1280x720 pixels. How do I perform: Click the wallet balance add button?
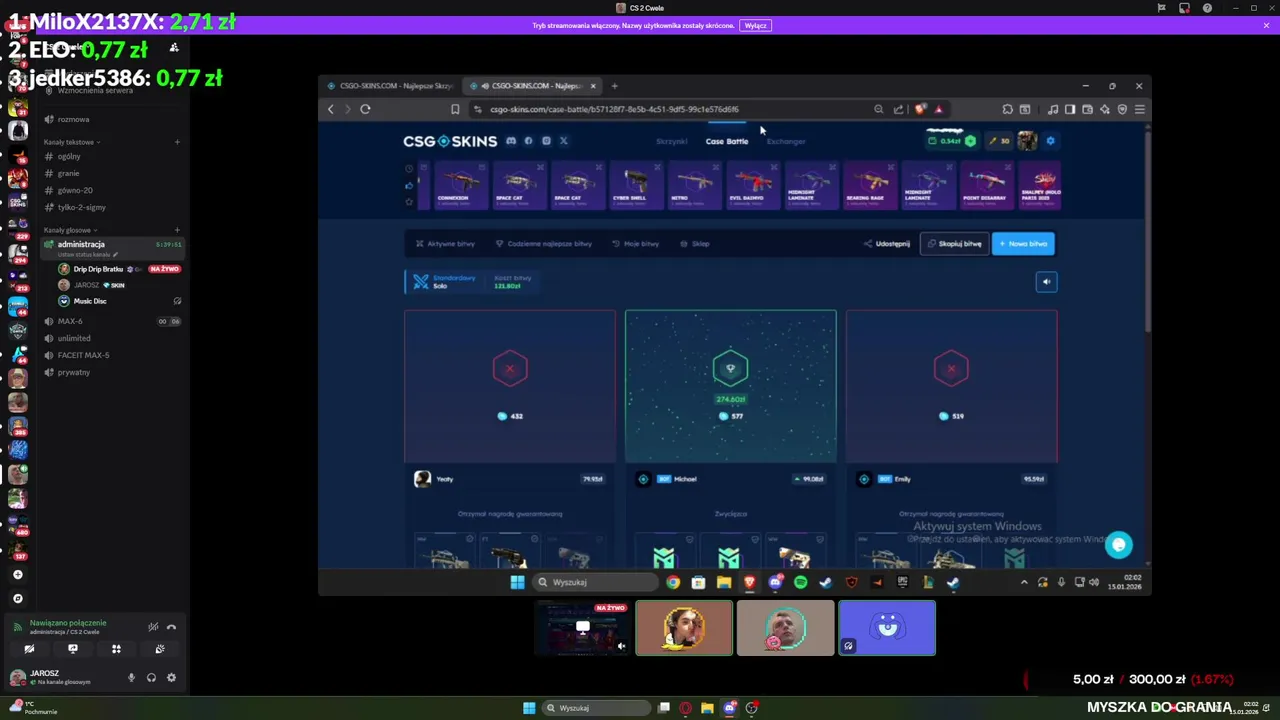tap(970, 141)
